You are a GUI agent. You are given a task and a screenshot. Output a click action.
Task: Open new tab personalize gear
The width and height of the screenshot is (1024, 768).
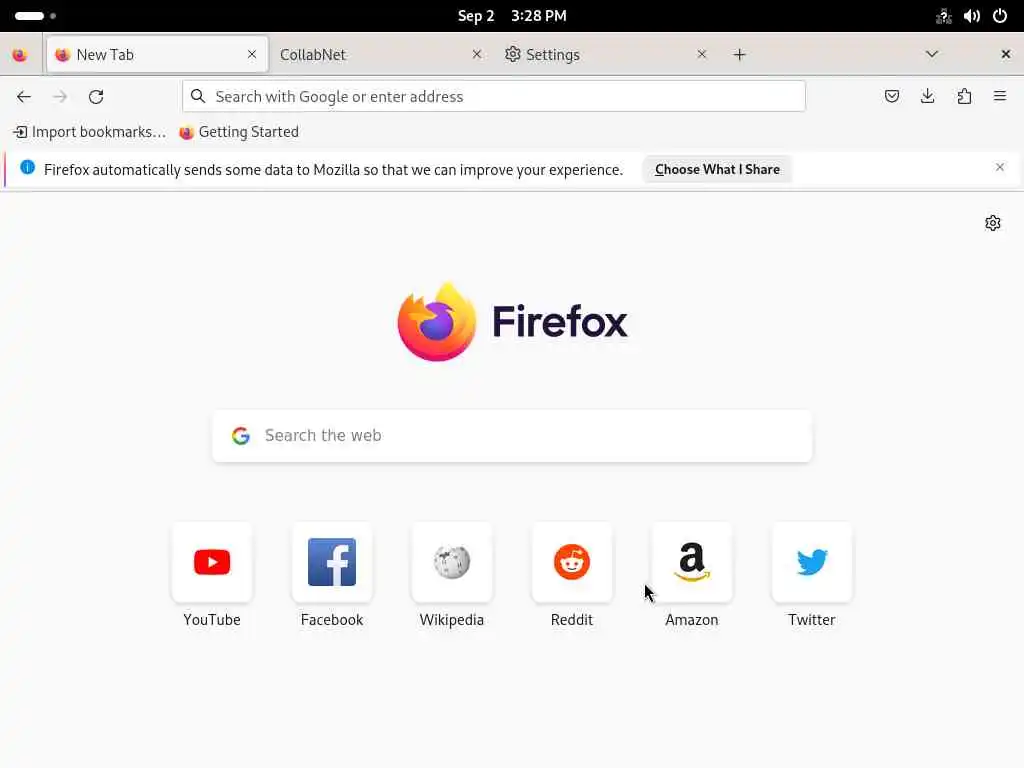993,223
